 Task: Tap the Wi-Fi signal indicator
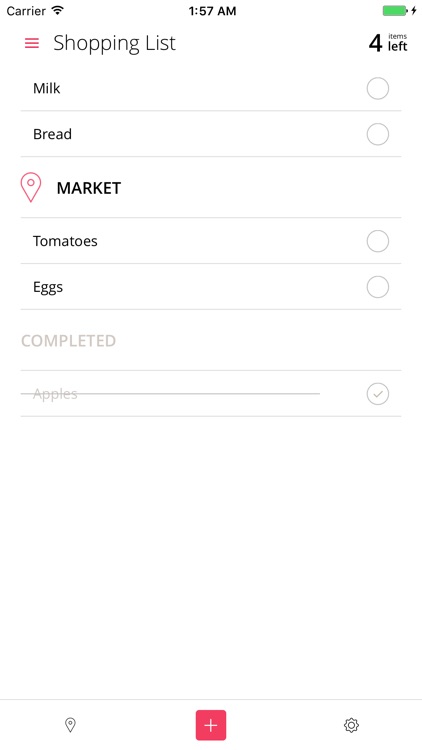click(x=57, y=10)
